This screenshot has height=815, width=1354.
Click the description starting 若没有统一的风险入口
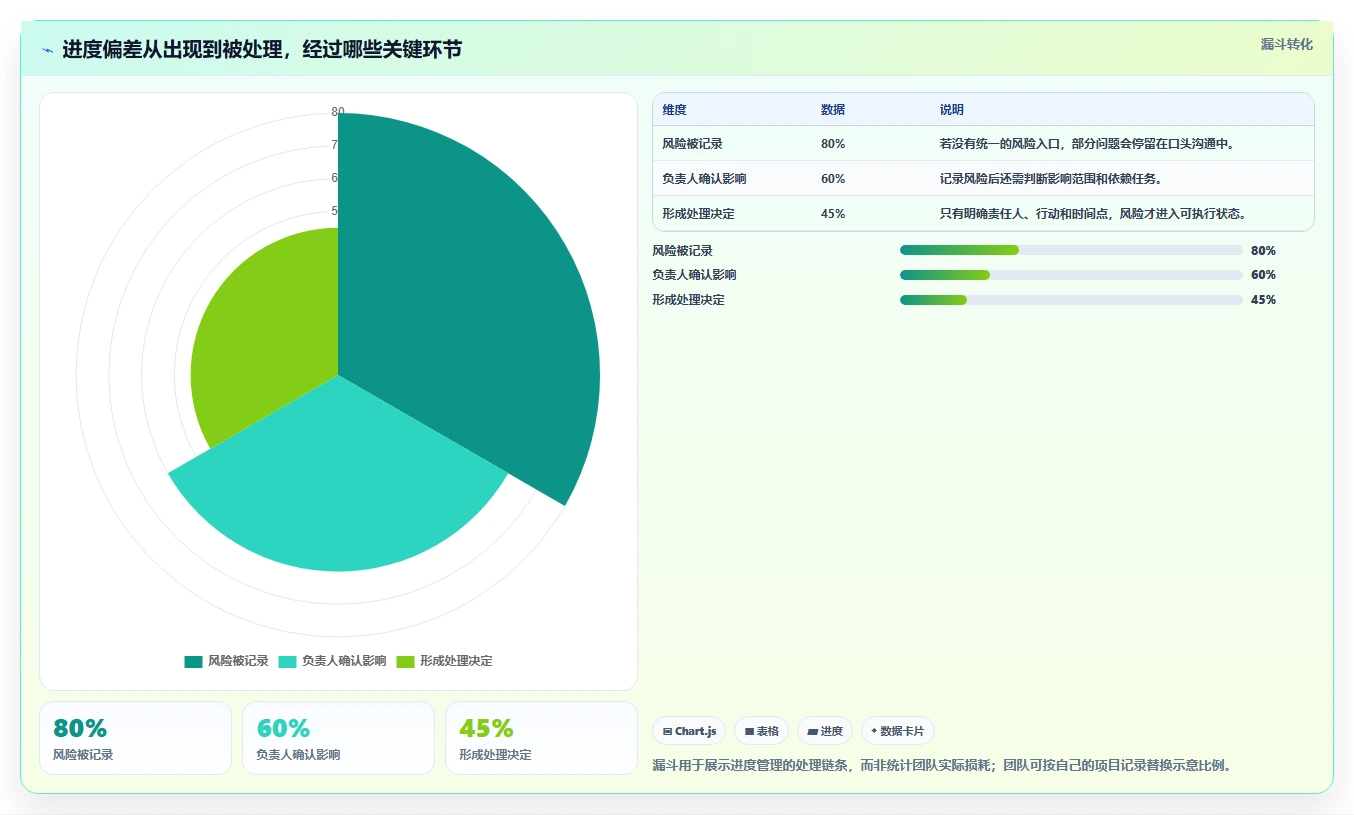click(x=1090, y=144)
